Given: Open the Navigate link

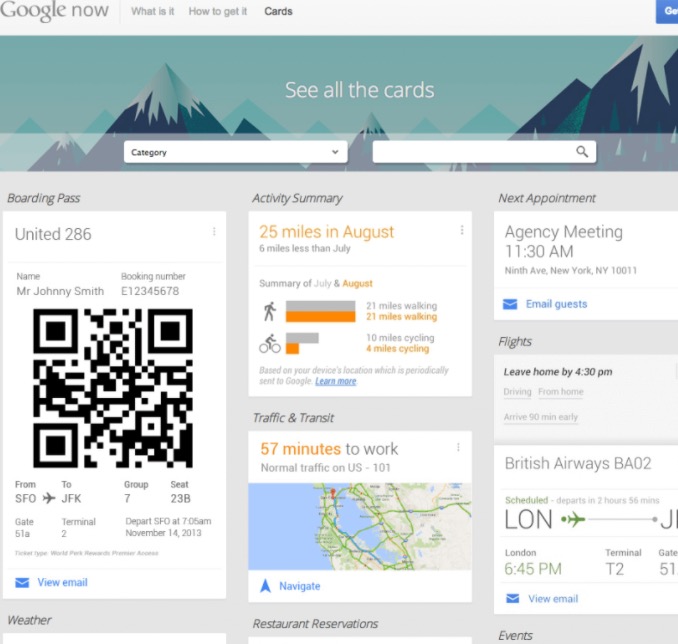Looking at the screenshot, I should coord(300,586).
